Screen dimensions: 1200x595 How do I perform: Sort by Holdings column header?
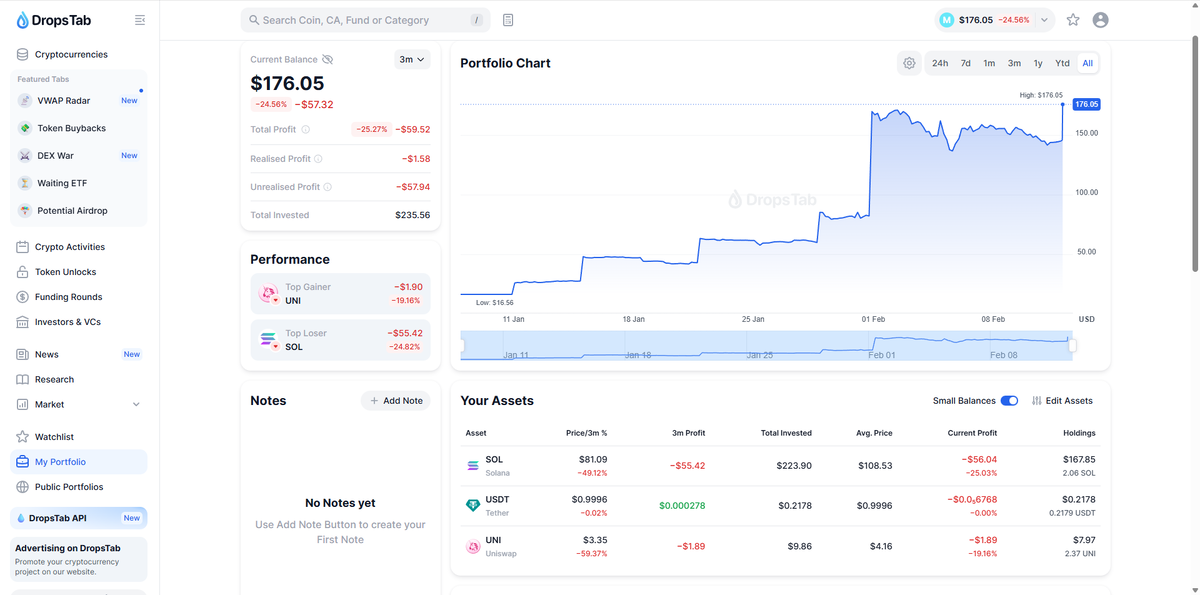pyautogui.click(x=1079, y=433)
